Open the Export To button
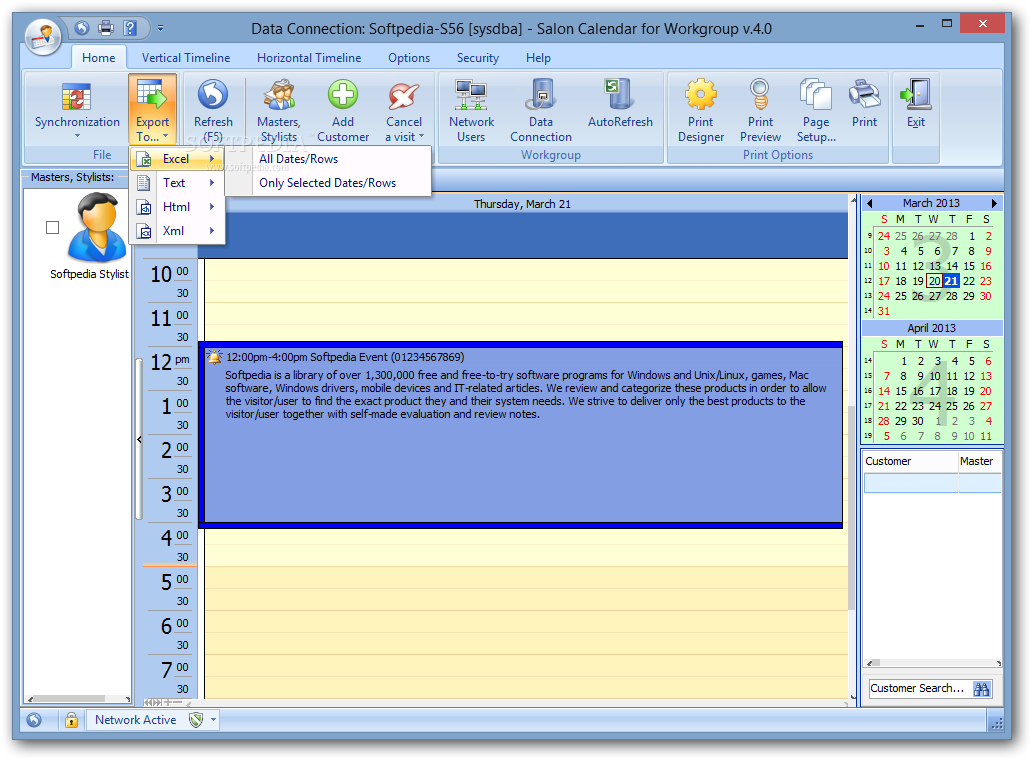Image resolution: width=1032 pixels, height=760 pixels. [x=153, y=109]
